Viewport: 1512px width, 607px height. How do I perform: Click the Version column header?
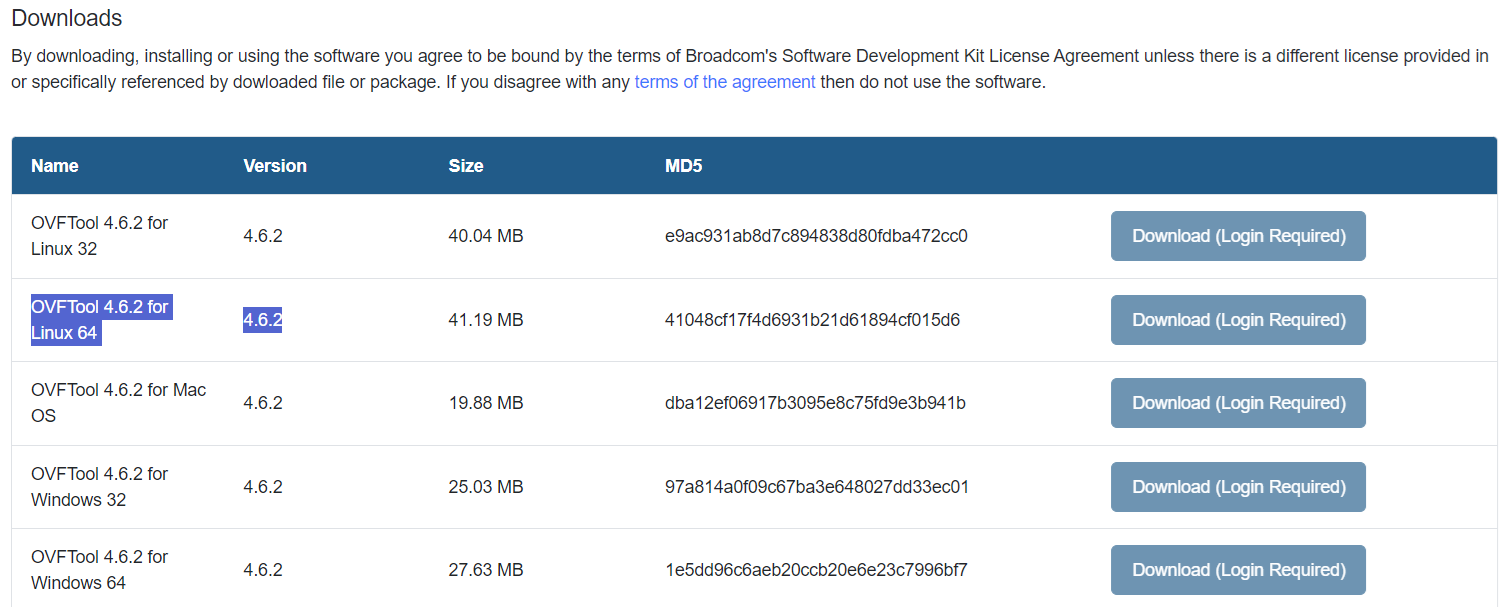click(x=275, y=166)
